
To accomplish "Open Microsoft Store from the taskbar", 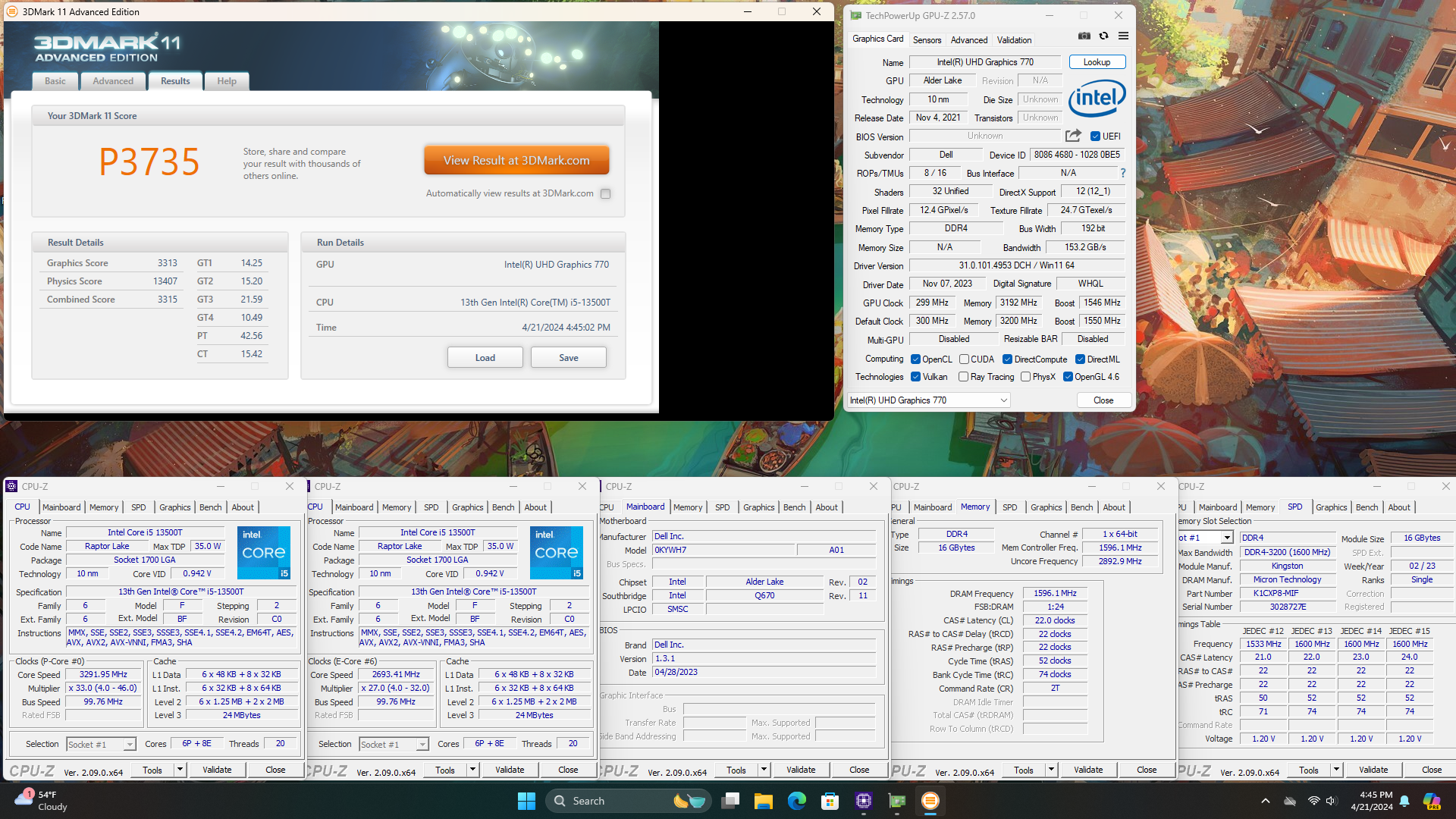I will [830, 801].
